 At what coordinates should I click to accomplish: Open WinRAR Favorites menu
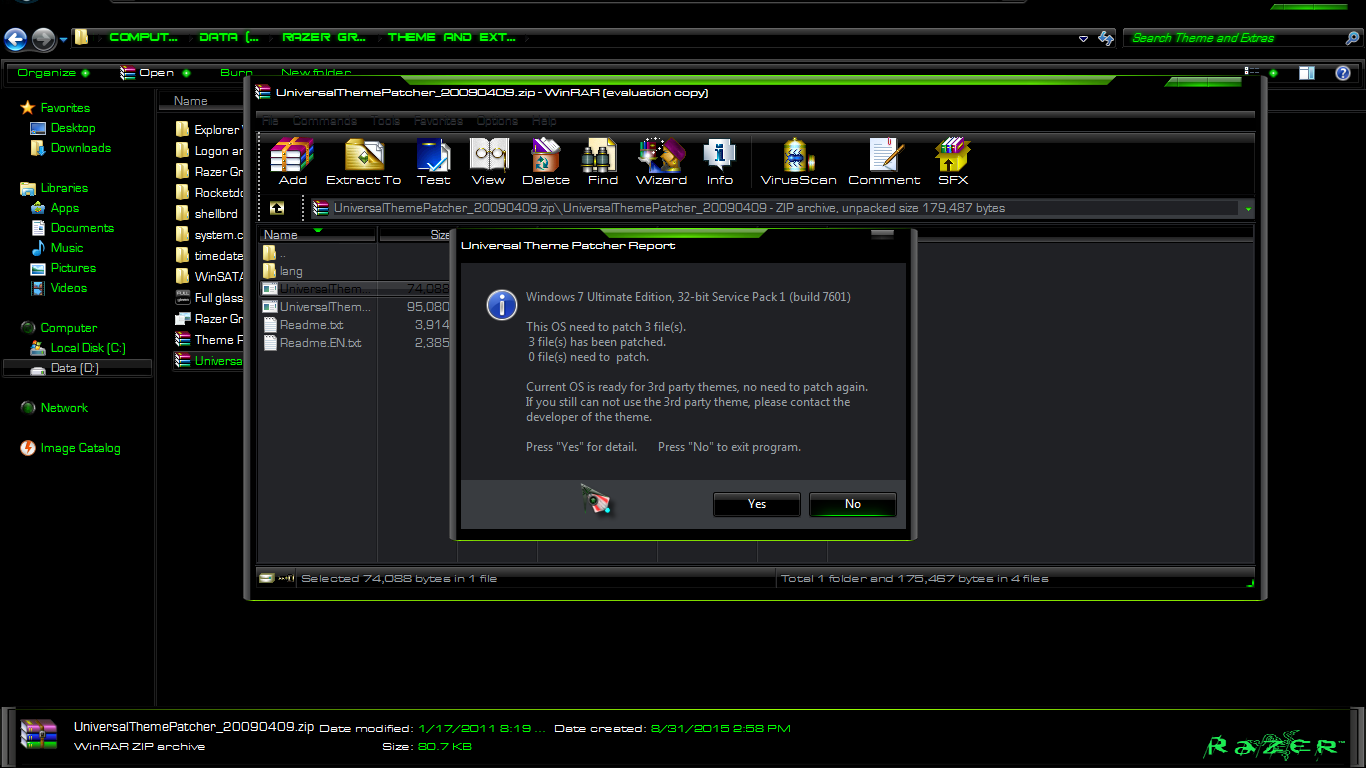[x=438, y=121]
